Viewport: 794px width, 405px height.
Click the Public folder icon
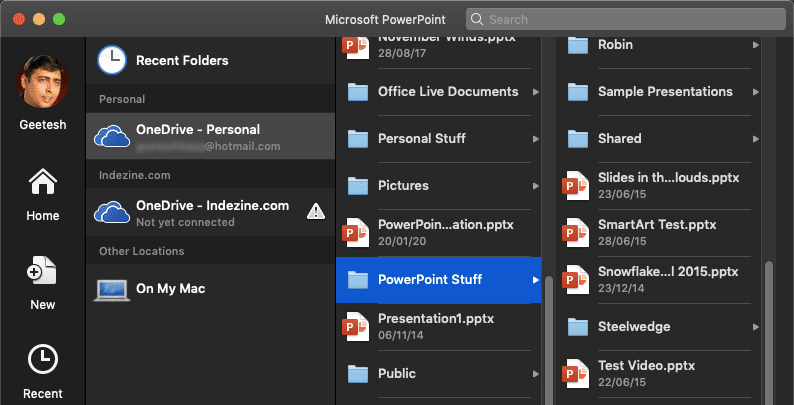(x=358, y=374)
